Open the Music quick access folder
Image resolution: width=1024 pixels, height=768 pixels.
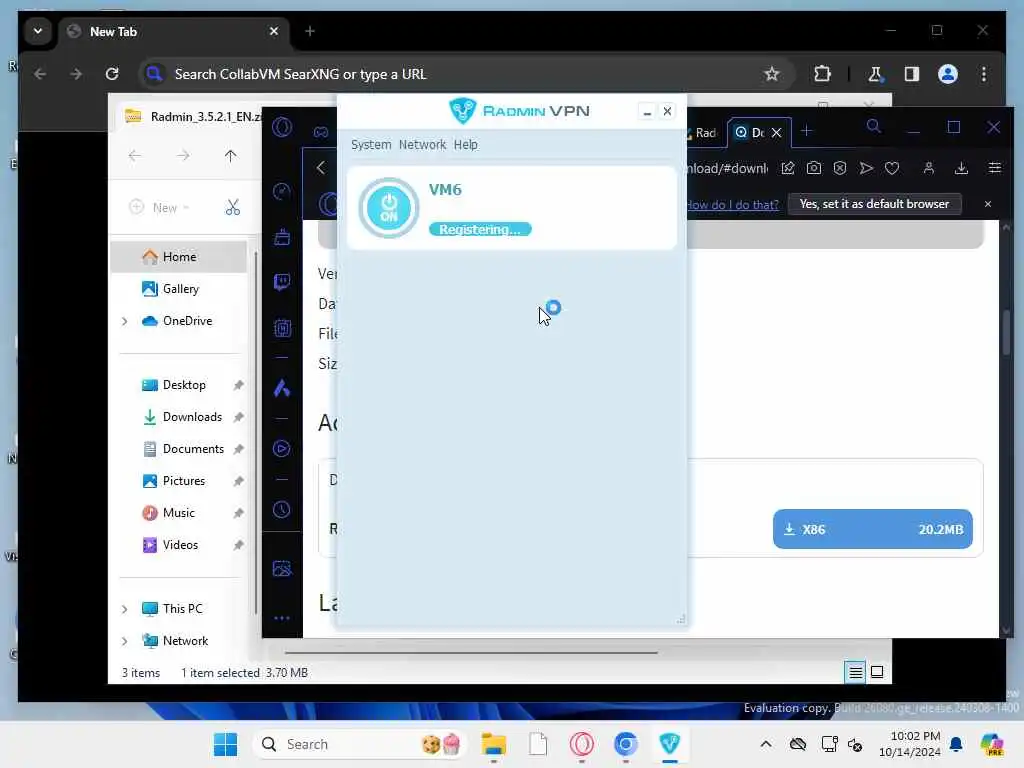click(178, 513)
